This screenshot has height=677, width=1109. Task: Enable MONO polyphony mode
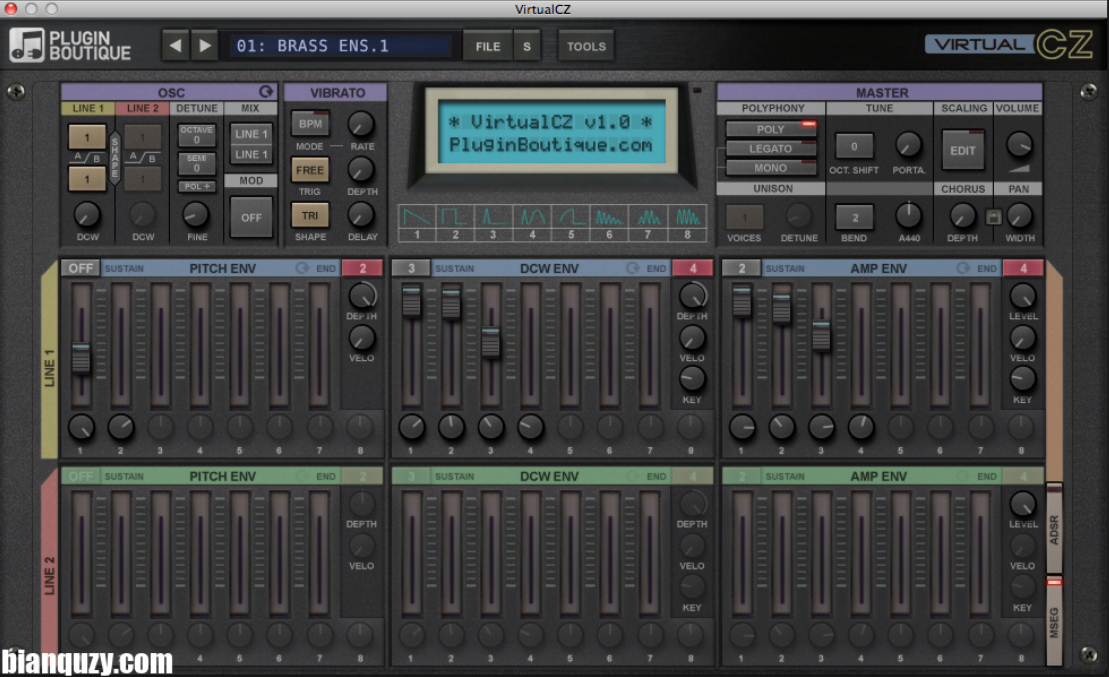771,168
